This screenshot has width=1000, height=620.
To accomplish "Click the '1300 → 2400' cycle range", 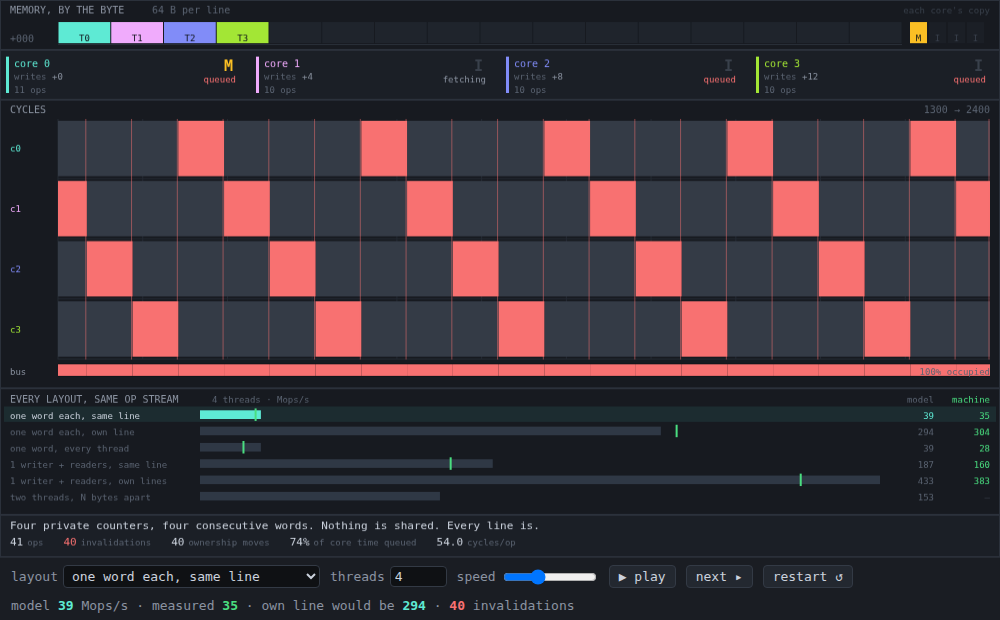I will [957, 110].
